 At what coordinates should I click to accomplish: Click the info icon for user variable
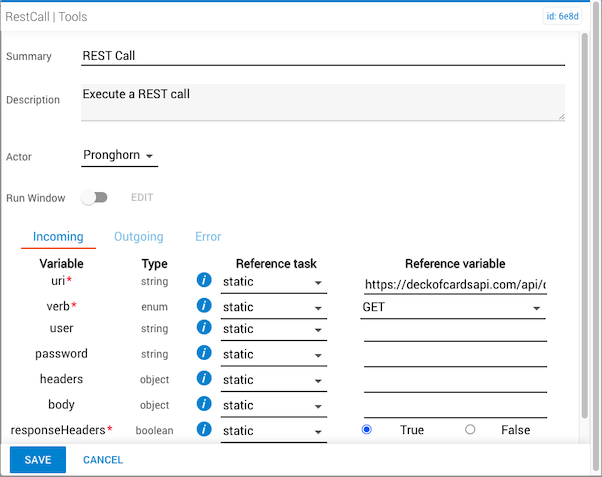point(204,329)
